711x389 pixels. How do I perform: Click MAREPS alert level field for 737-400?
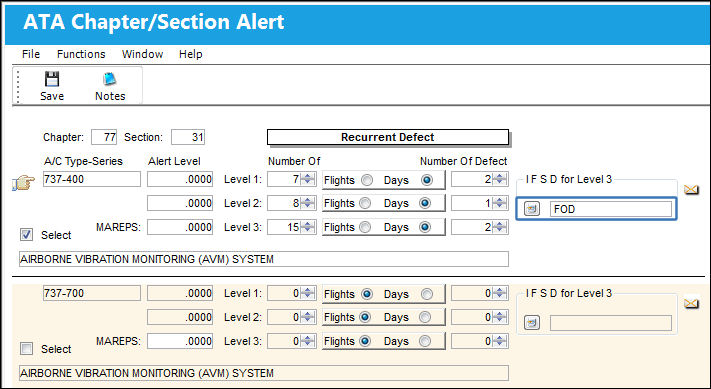[180, 227]
